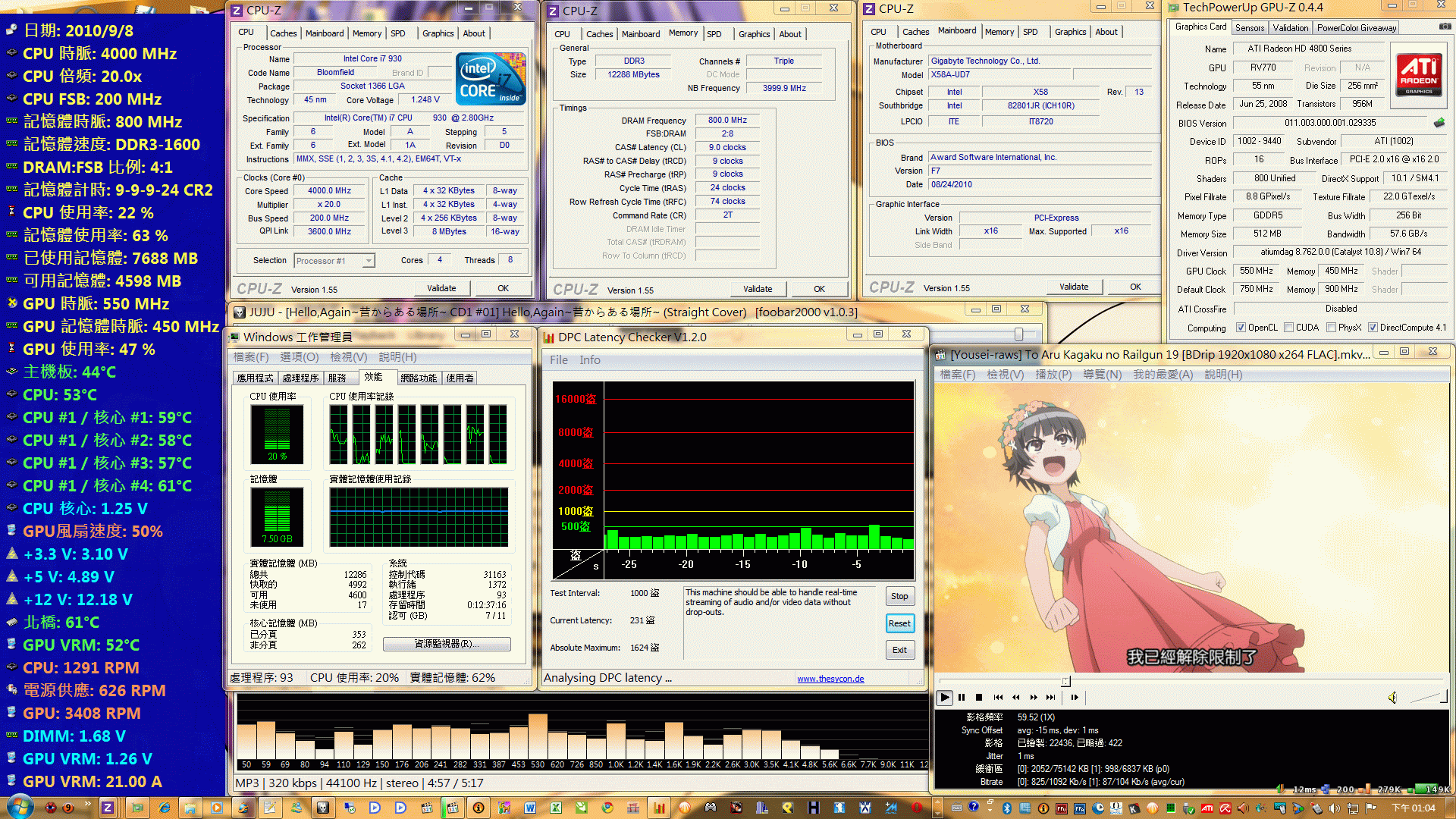Open SPD tab in the Memory CPU-Z window
Image resolution: width=1456 pixels, height=819 pixels.
click(714, 34)
